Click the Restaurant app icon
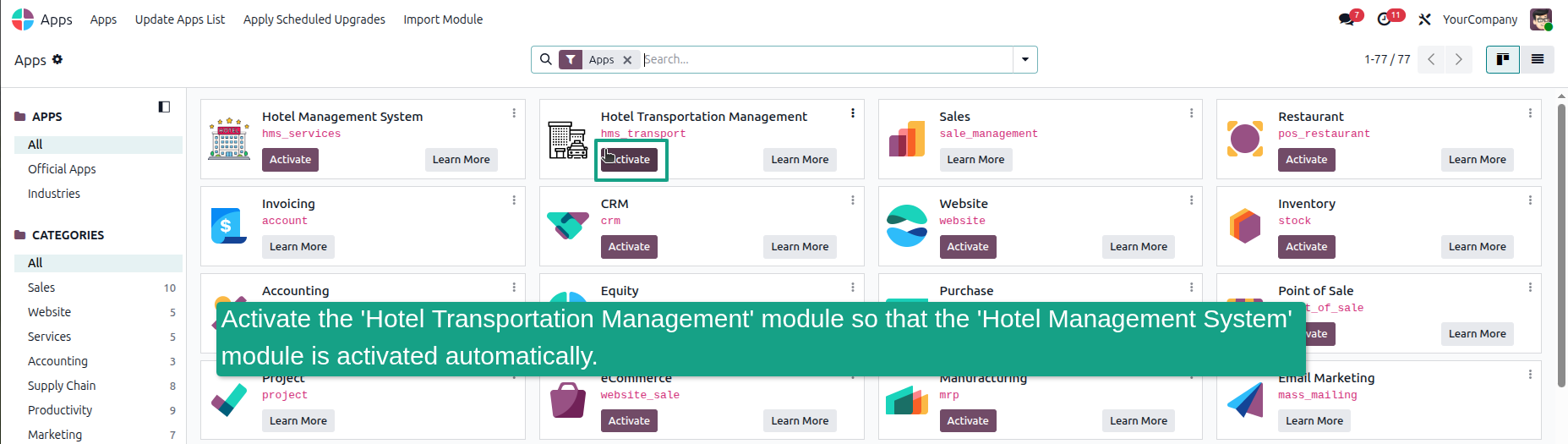 coord(1245,139)
